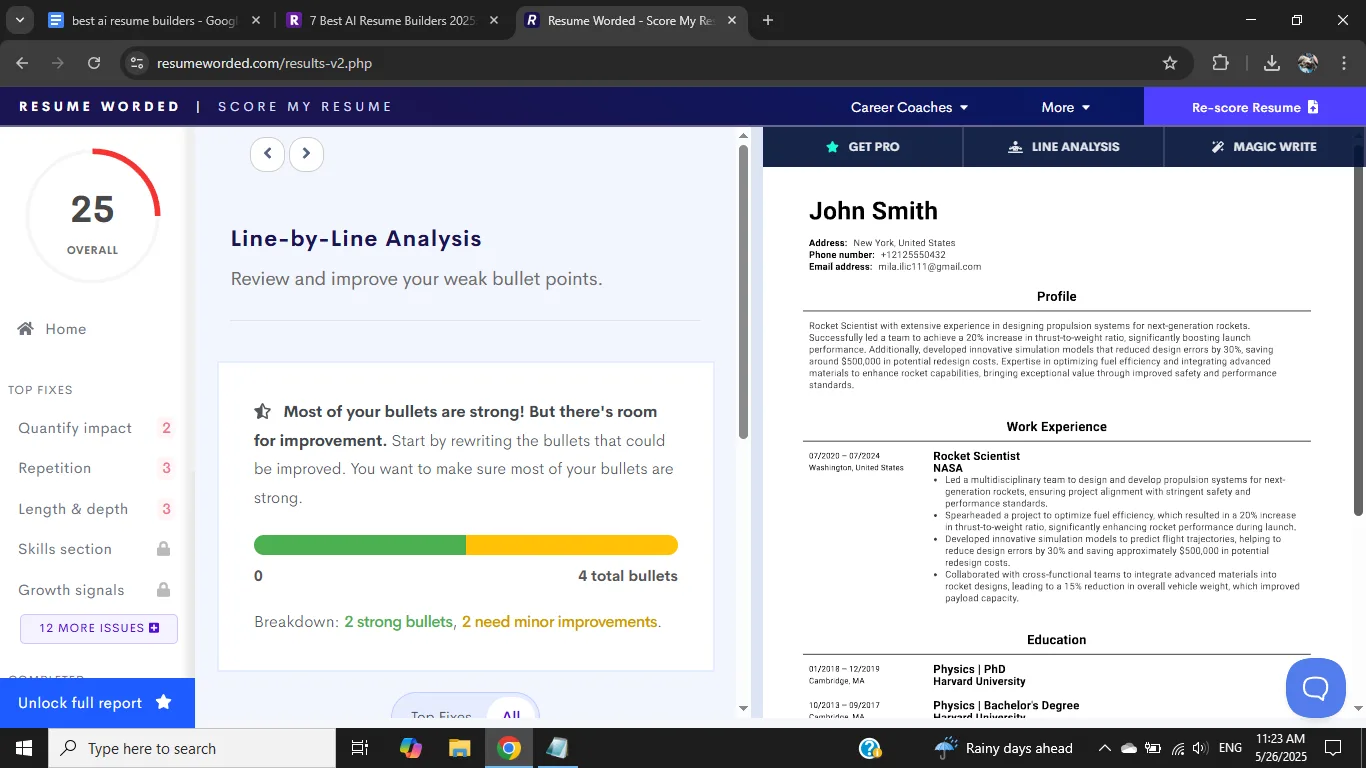Click the Physics | PhD education entry

[x=969, y=669]
